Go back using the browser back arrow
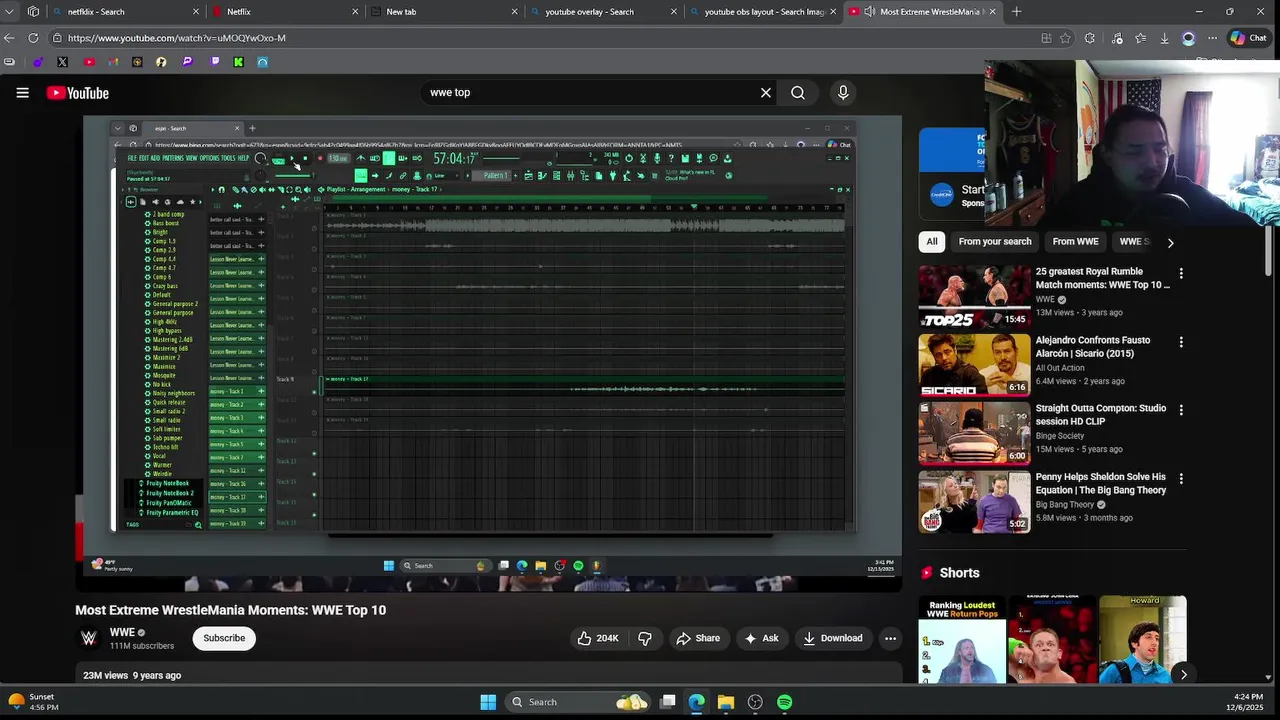Image resolution: width=1280 pixels, height=720 pixels. click(x=9, y=38)
